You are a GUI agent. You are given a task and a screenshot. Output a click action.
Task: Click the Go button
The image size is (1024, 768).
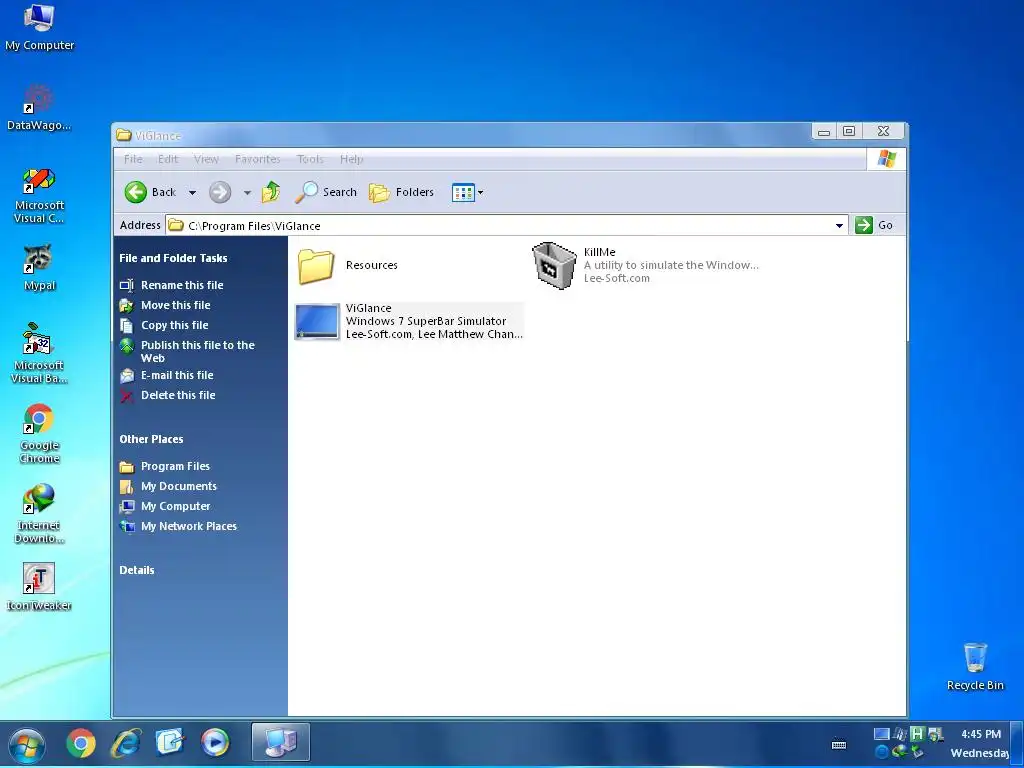pos(874,225)
